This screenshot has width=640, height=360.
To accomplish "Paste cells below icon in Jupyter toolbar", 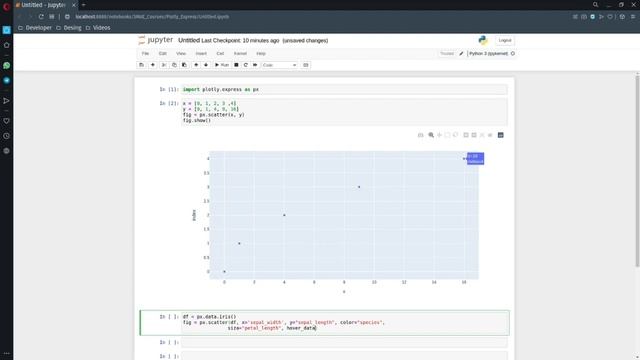I will (184, 65).
